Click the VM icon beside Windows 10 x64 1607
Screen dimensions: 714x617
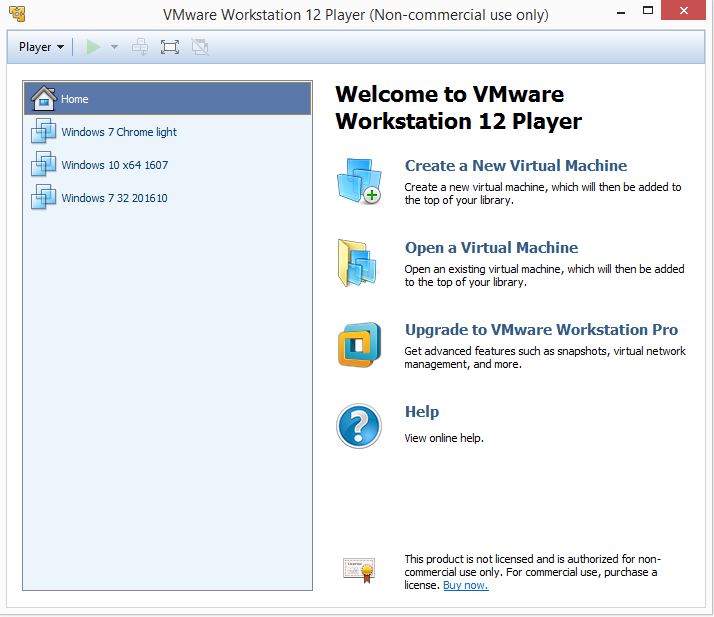tap(44, 164)
